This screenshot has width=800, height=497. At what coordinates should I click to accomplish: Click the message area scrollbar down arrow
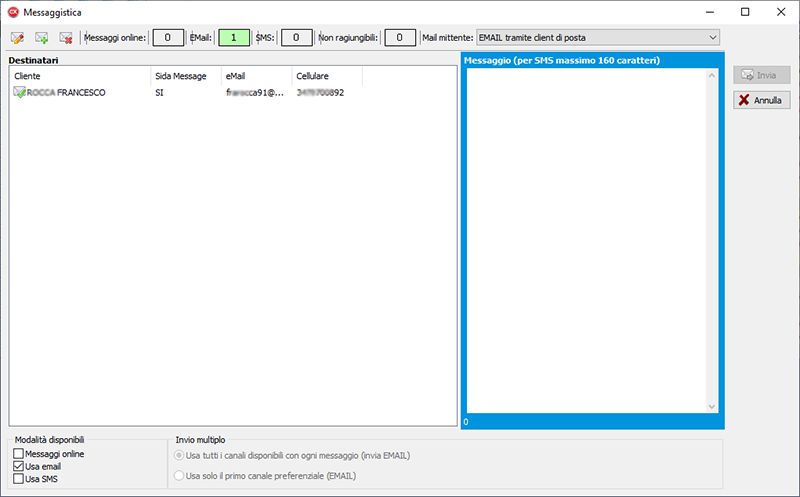click(x=712, y=407)
